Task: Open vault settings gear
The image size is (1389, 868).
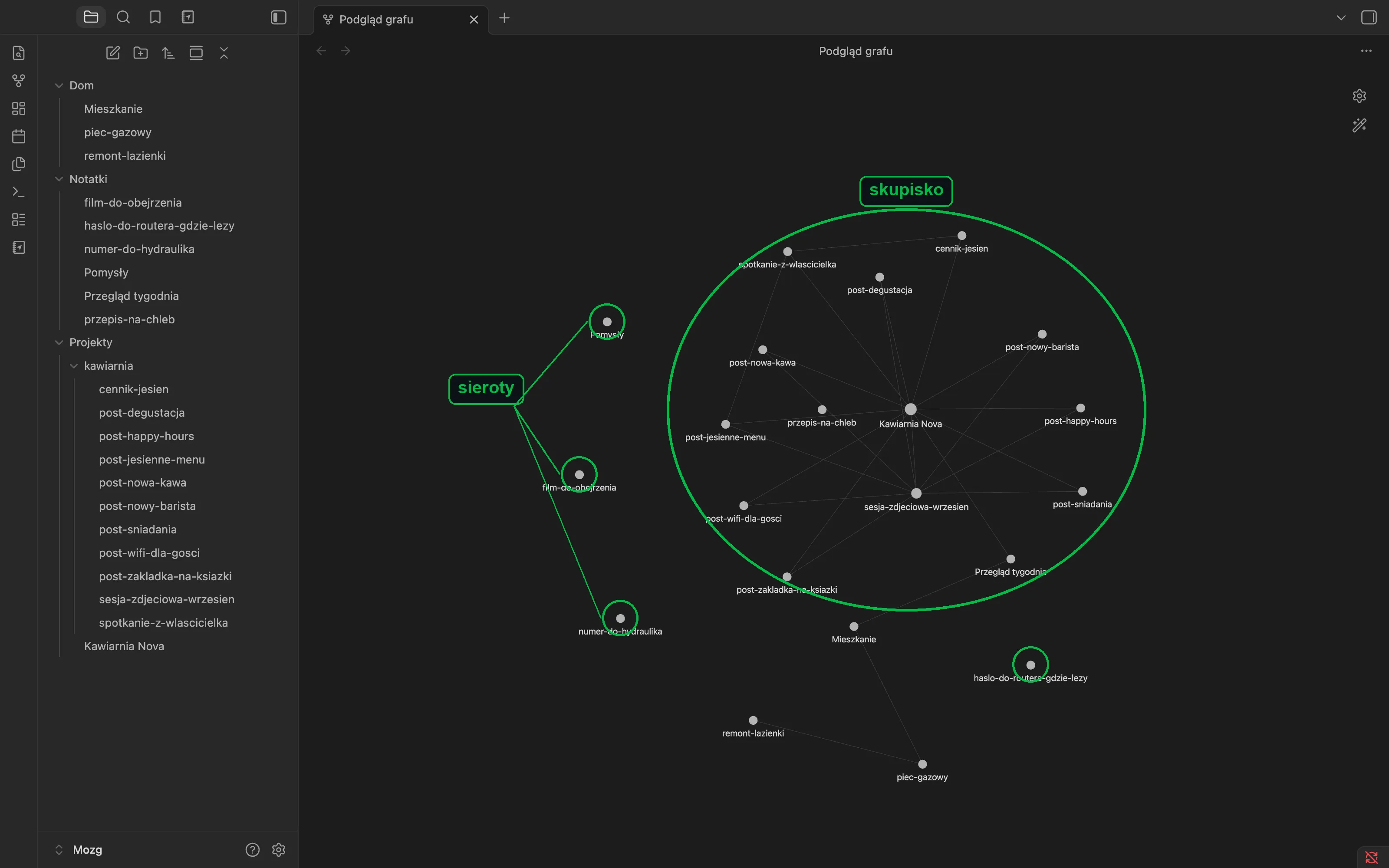Action: coord(278,849)
